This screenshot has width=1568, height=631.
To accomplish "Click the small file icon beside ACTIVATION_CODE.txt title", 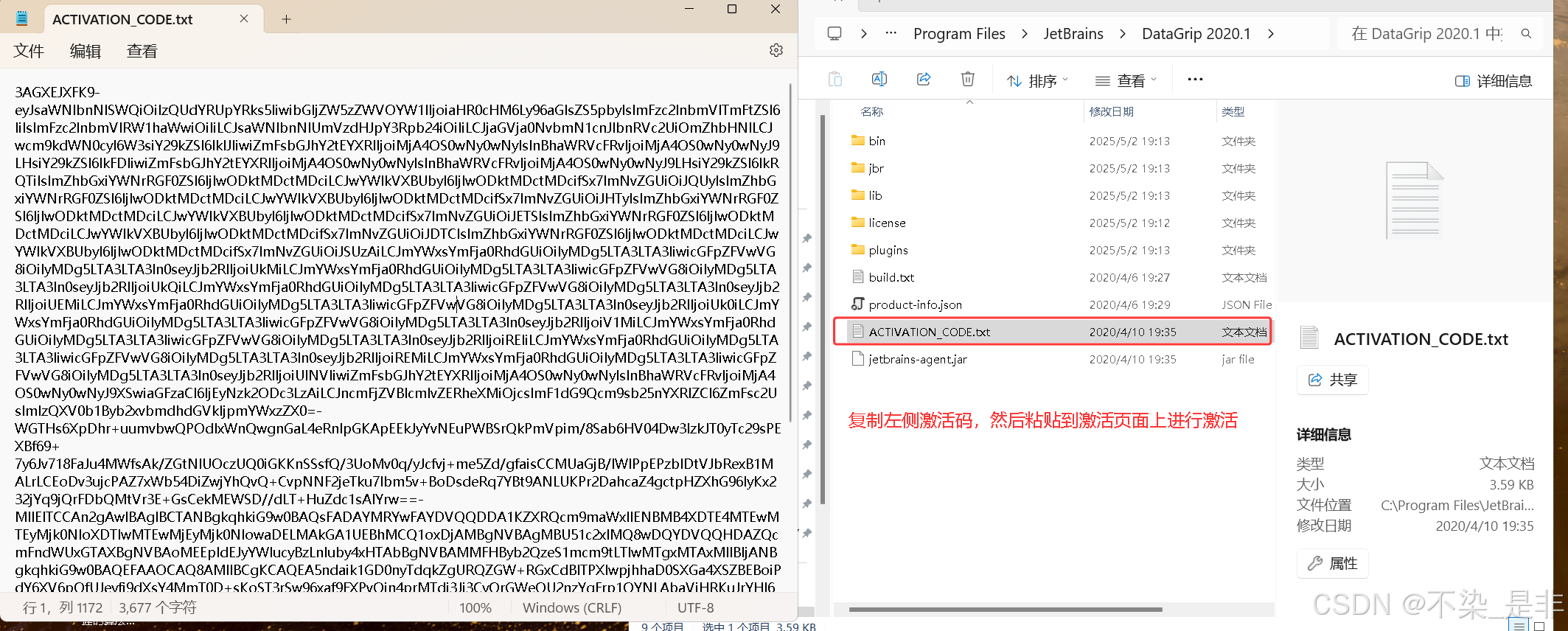I will pos(1309,338).
